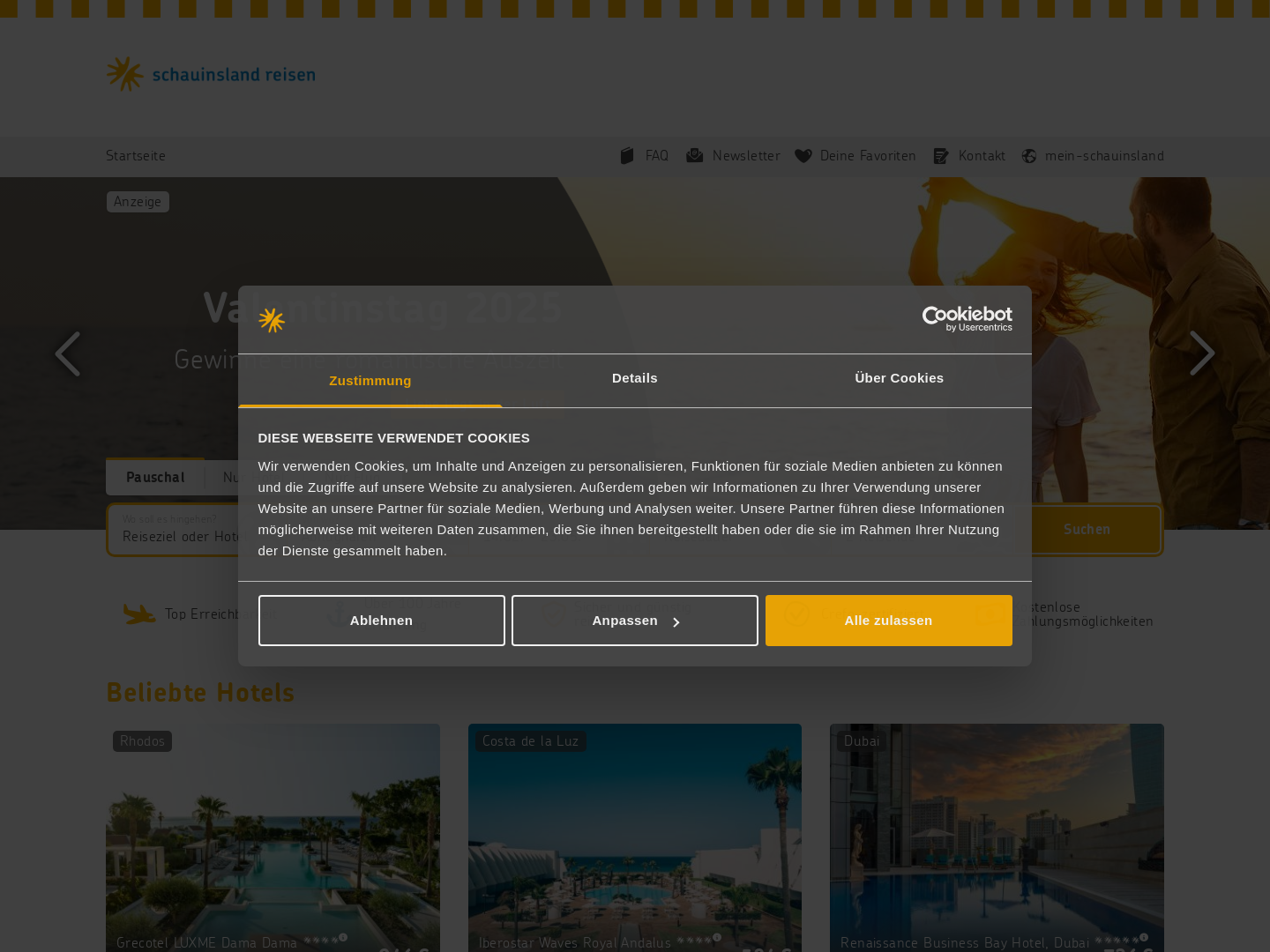
Task: Open the Dubai Renaissance Business Bay card
Action: (997, 837)
